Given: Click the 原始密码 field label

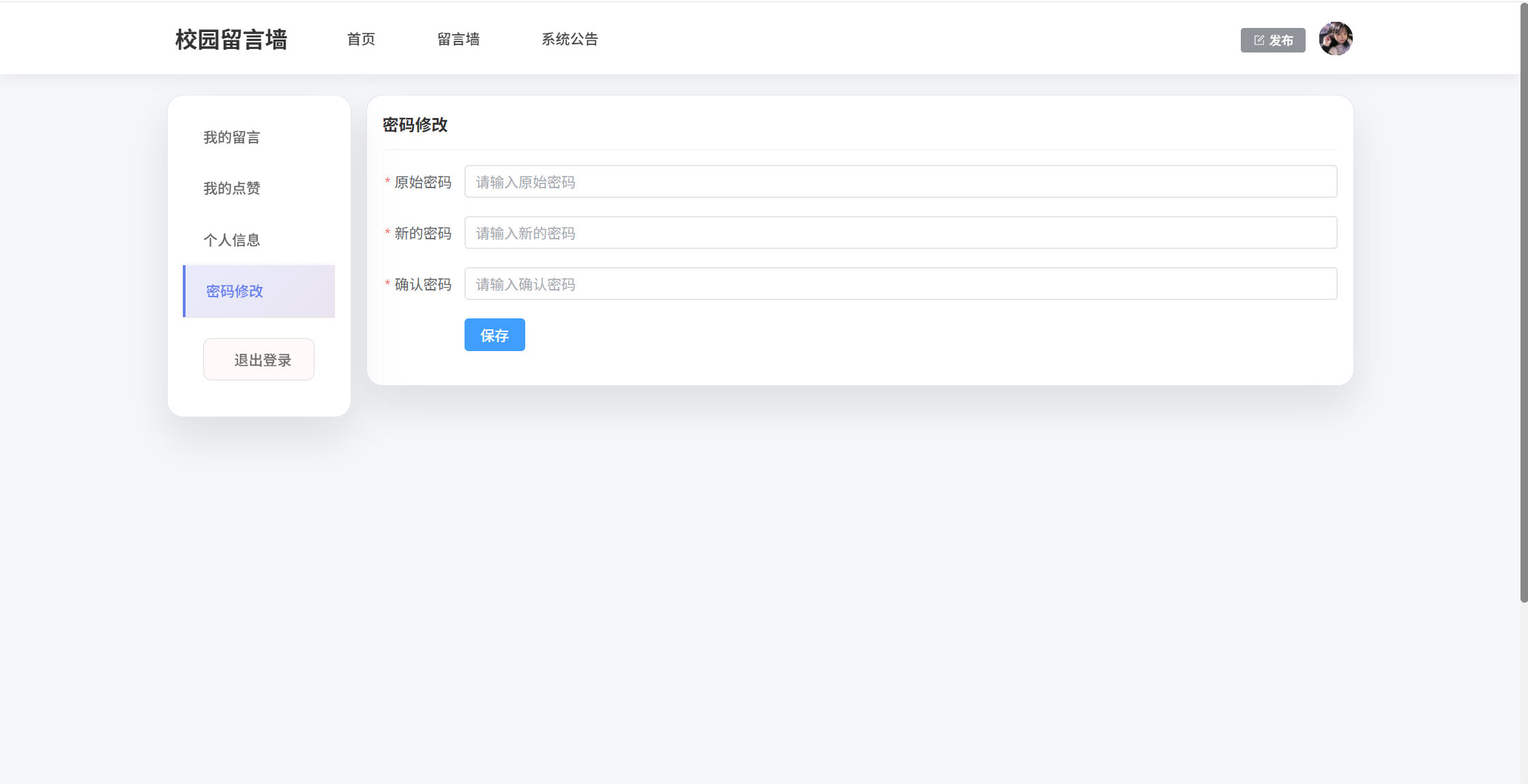Looking at the screenshot, I should click(423, 182).
